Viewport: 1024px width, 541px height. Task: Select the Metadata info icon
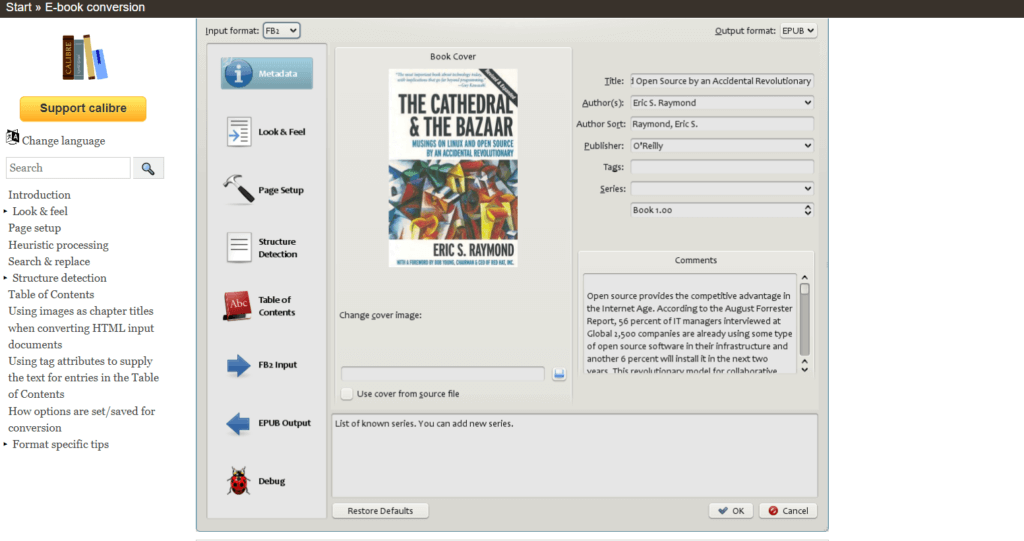coord(239,74)
